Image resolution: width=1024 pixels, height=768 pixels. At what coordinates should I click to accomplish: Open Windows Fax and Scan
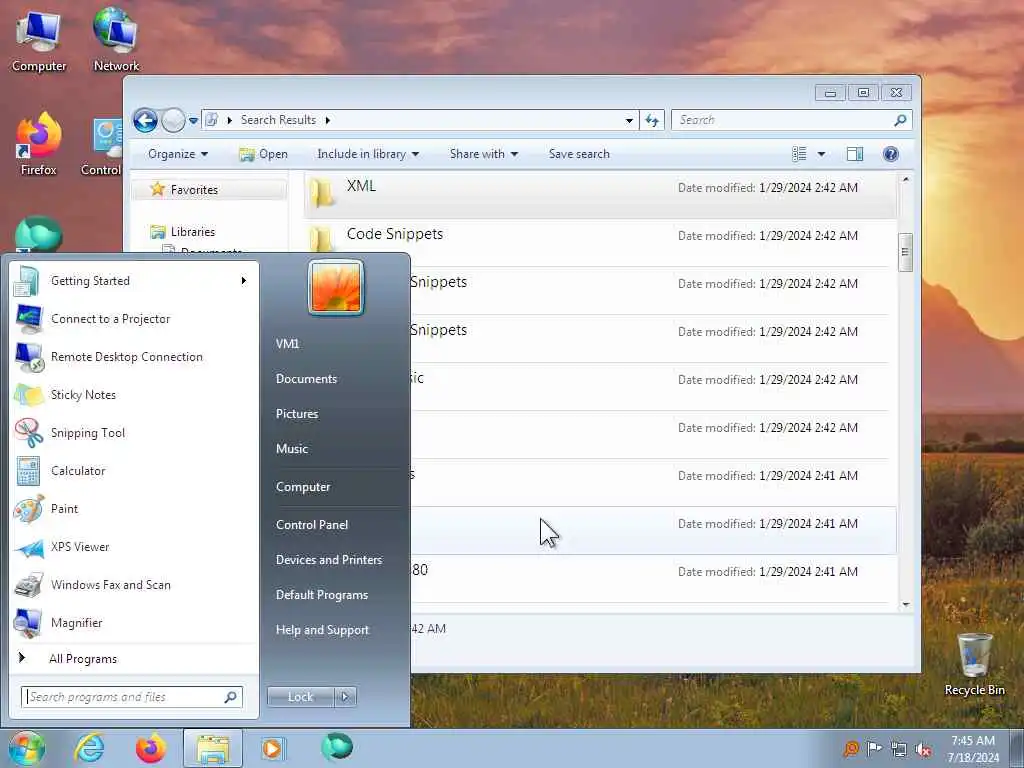pyautogui.click(x=134, y=584)
